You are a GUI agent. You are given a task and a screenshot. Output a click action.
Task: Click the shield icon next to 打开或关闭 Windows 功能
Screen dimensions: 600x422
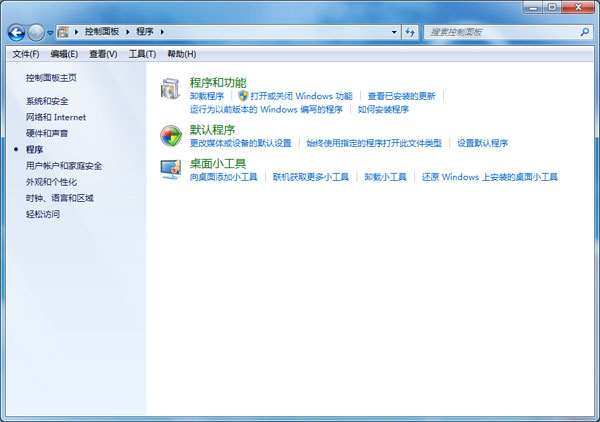point(243,96)
